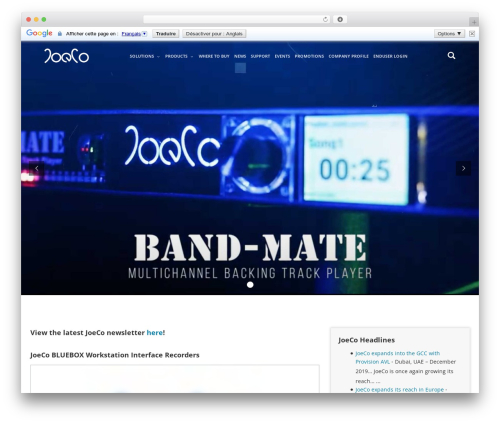Open the translate Options dropdown
The image size is (500, 423).
pos(449,34)
